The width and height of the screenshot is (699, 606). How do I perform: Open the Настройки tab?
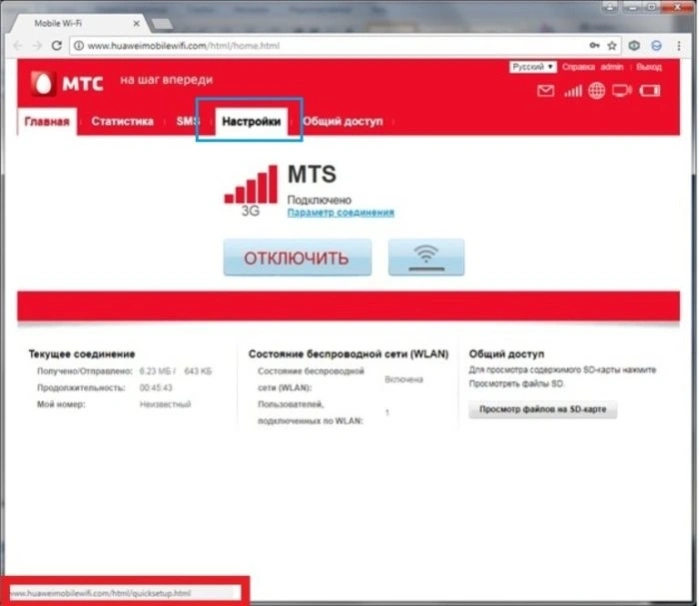tap(251, 121)
